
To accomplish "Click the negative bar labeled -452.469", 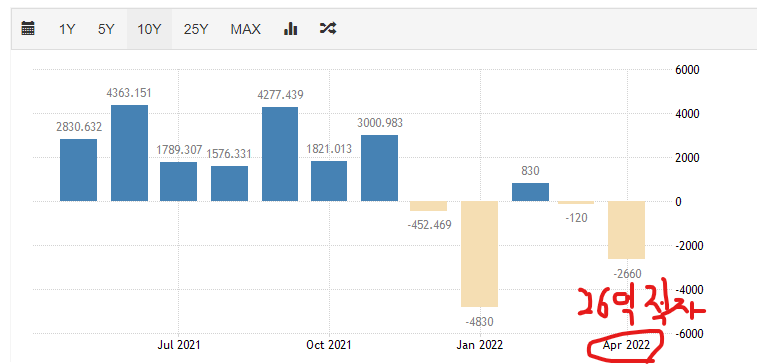I will coord(428,206).
